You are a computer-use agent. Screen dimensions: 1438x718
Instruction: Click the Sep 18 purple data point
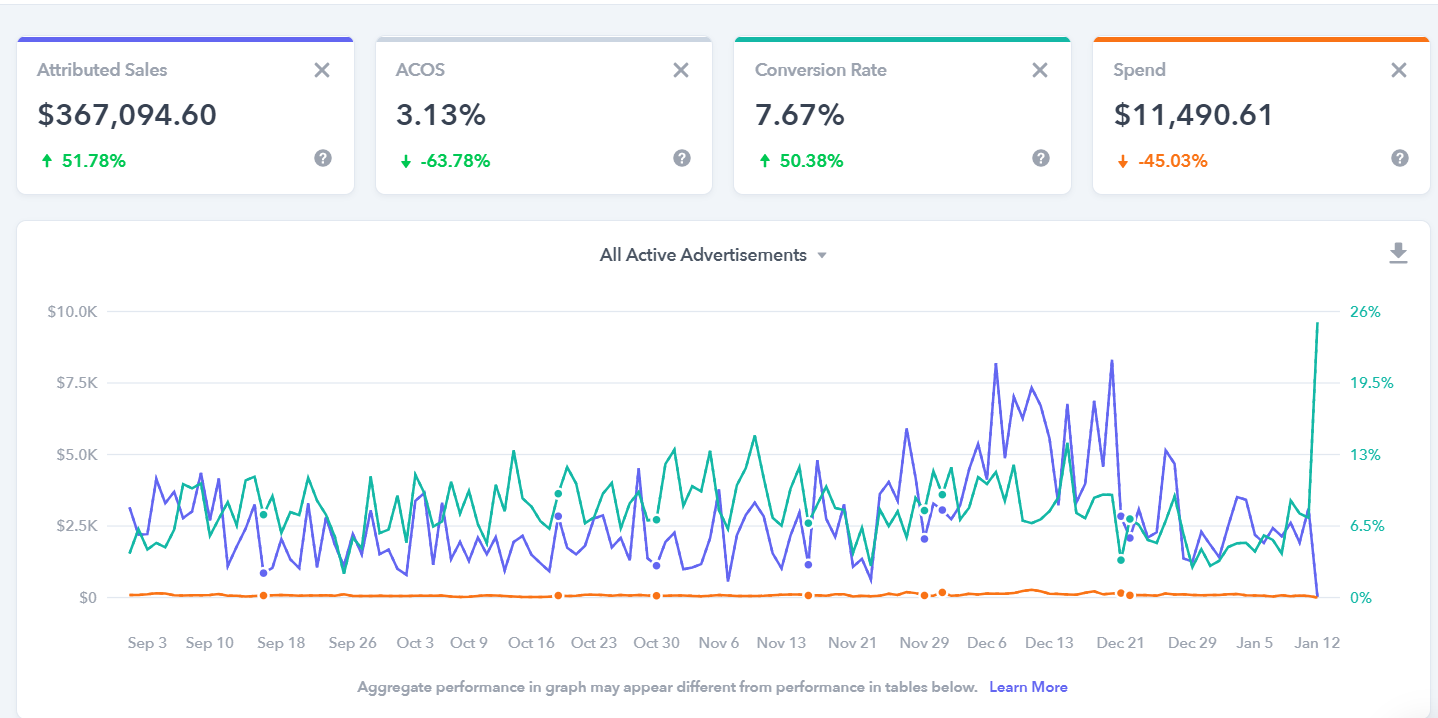point(263,573)
